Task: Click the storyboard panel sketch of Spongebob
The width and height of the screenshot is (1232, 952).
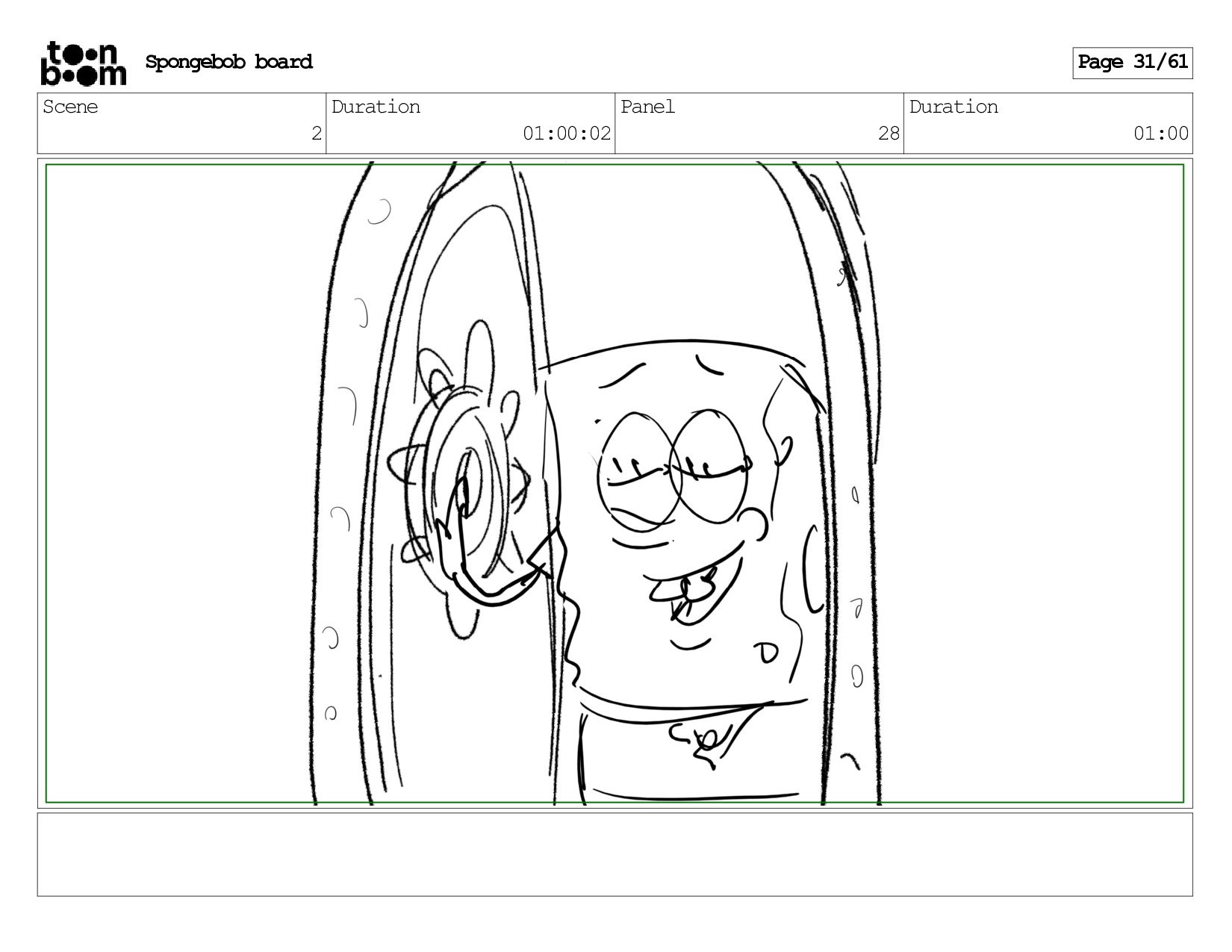Action: 615,483
